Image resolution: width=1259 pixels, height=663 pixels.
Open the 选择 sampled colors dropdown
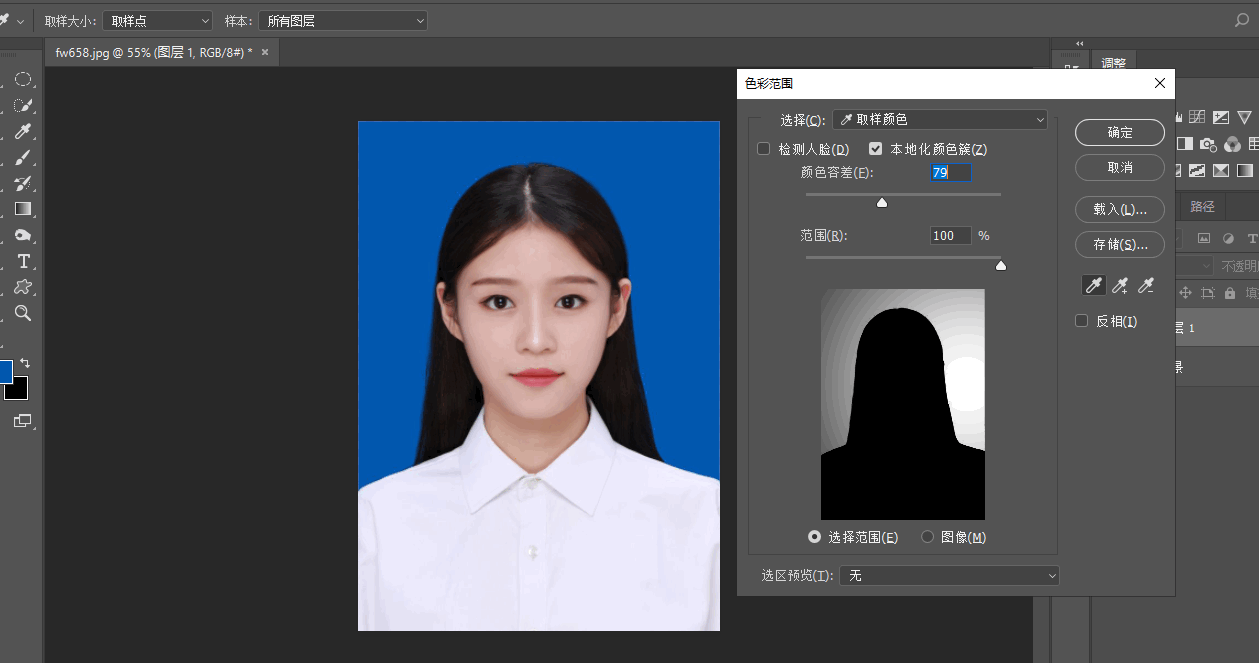(939, 119)
